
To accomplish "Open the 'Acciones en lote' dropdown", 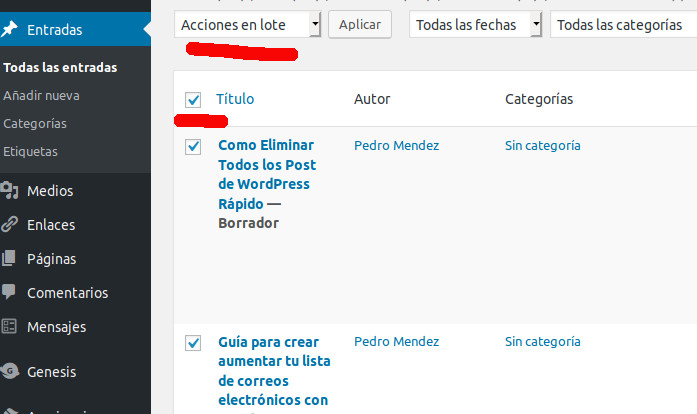I will click(x=248, y=24).
